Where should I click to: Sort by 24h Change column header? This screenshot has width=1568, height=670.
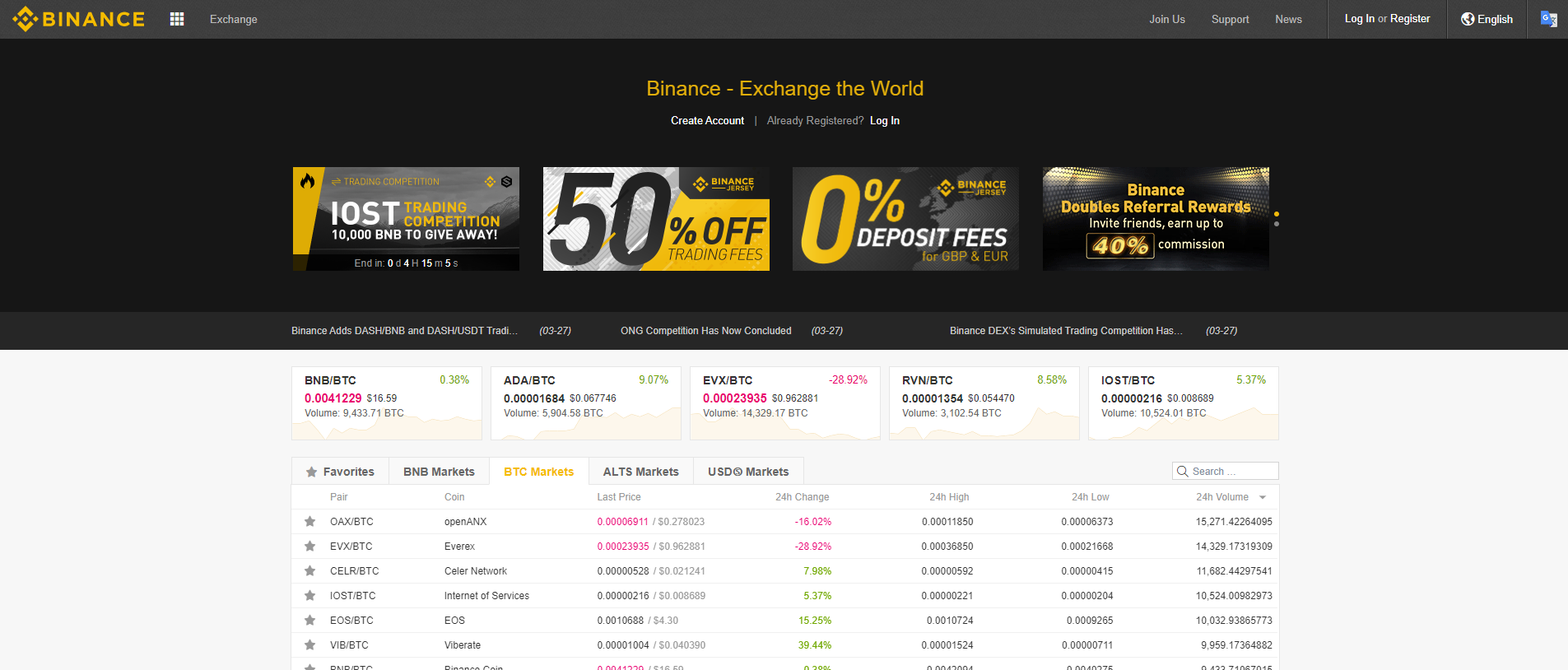(x=802, y=497)
